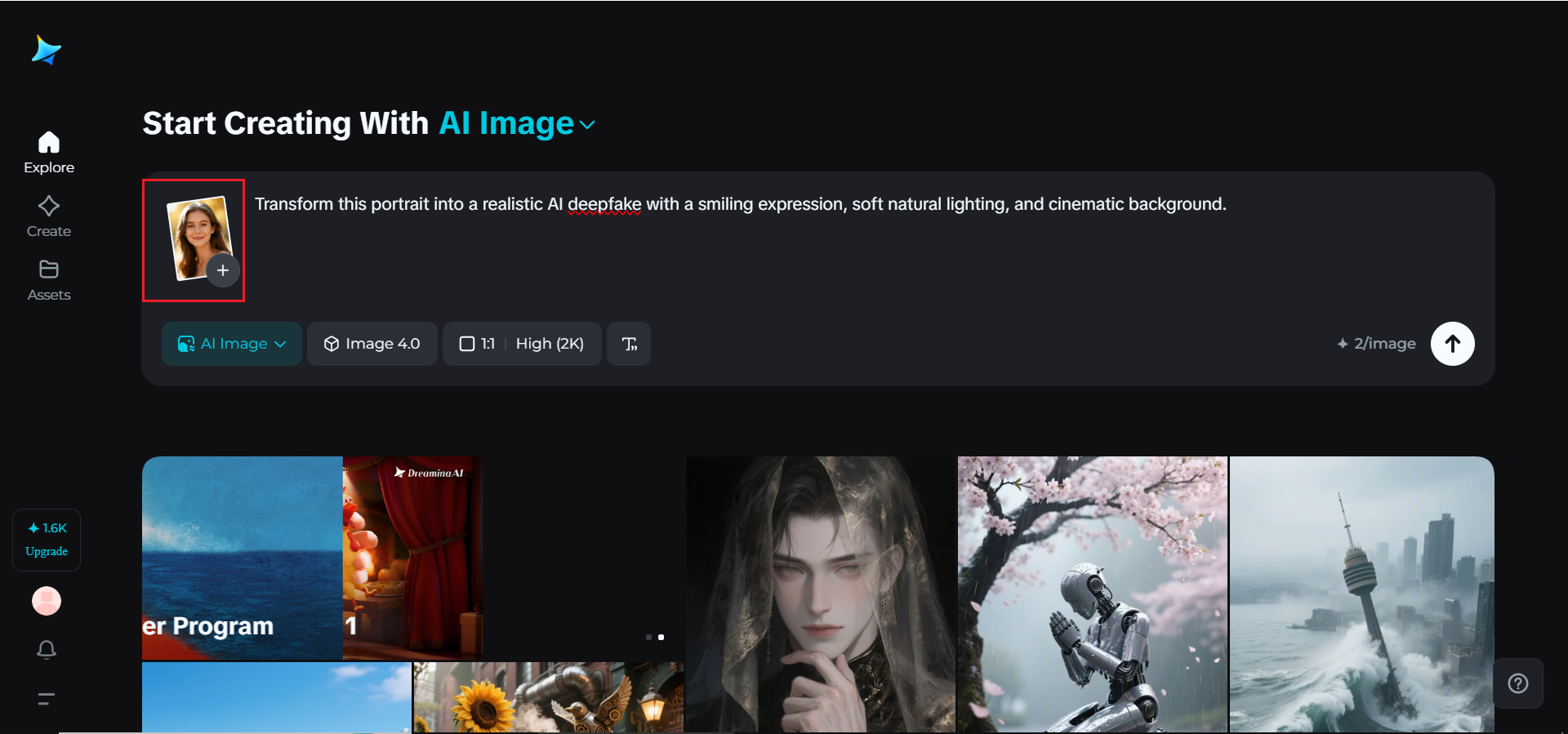Open the text style tool icon
1568x734 pixels.
click(x=629, y=344)
